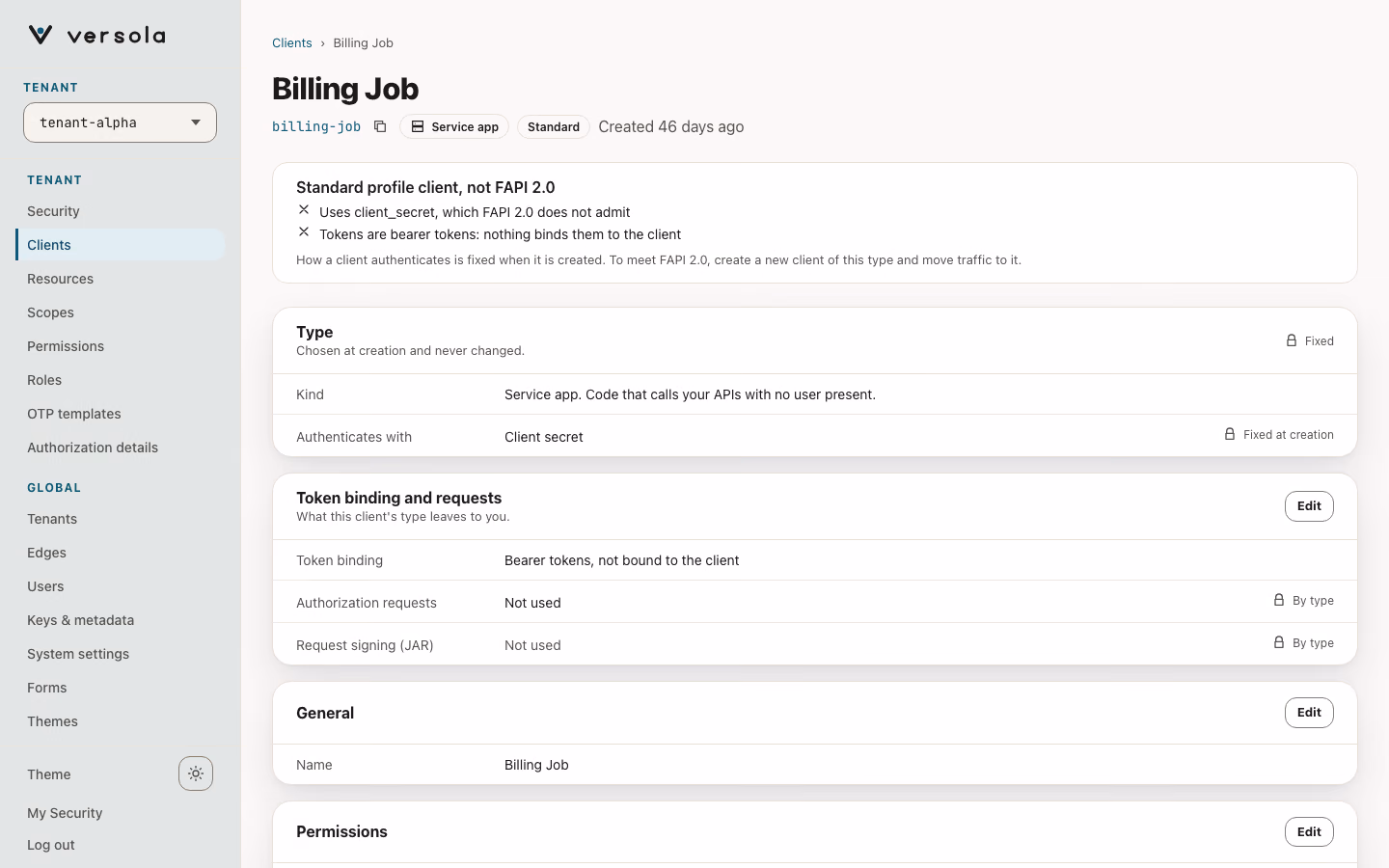Viewport: 1389px width, 868px height.
Task: Open the tenant-alpha tenant dropdown
Action: 120,122
